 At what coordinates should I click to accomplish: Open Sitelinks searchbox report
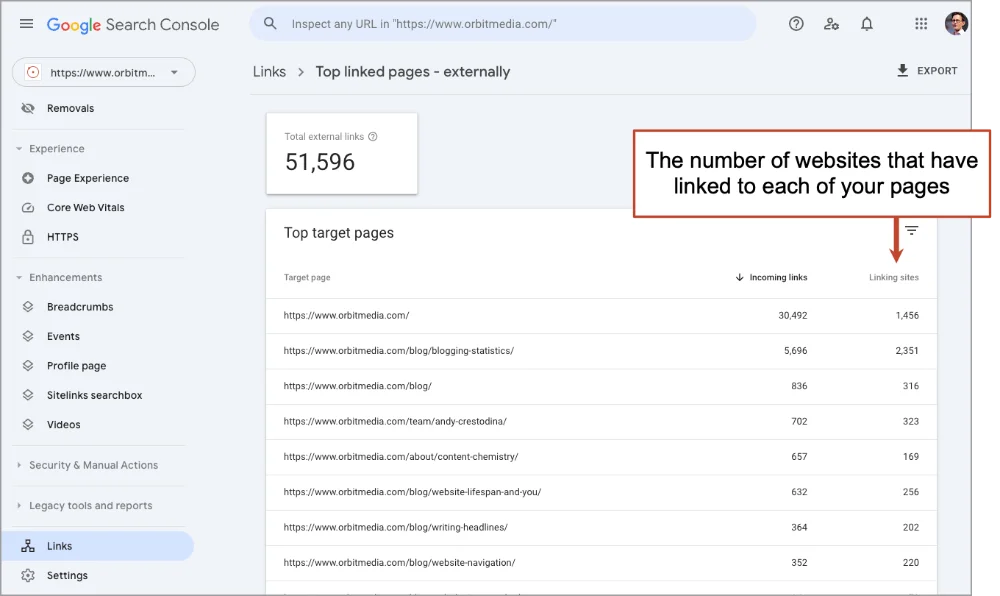pos(94,395)
